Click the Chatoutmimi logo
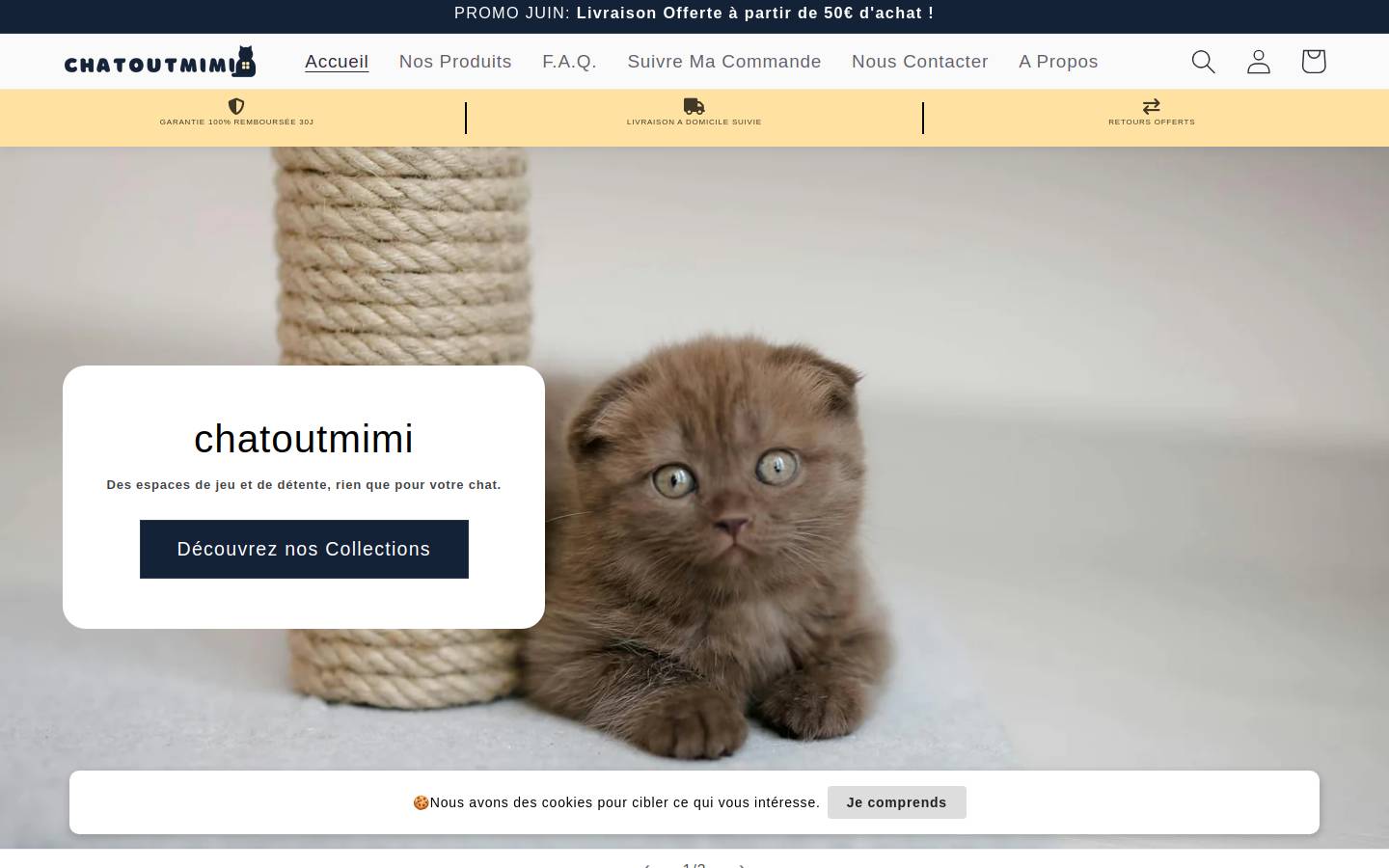Screen dimensions: 1389x868 tap(160, 62)
